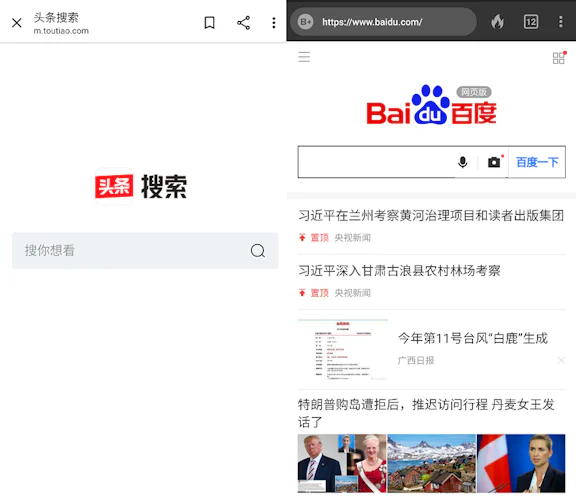576x500 pixels.
Task: Click the Baidu 百度 logo
Action: tap(431, 106)
